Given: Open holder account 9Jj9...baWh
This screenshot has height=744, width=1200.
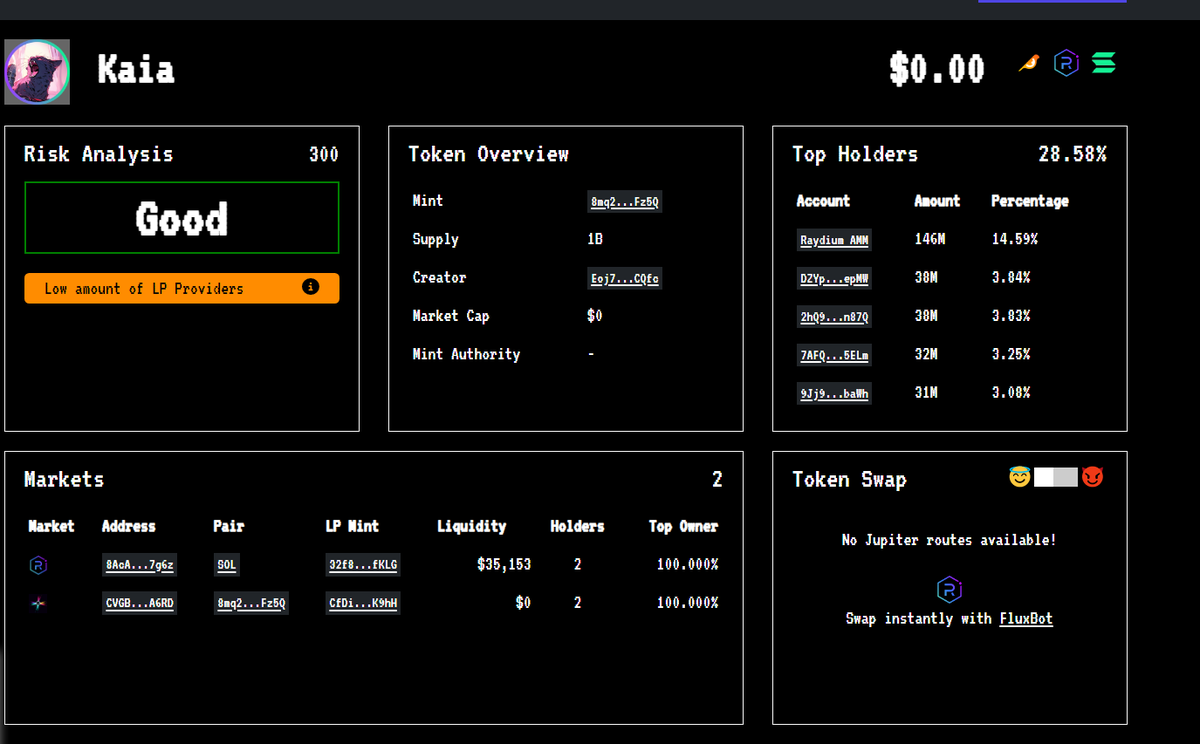Looking at the screenshot, I should 834,394.
